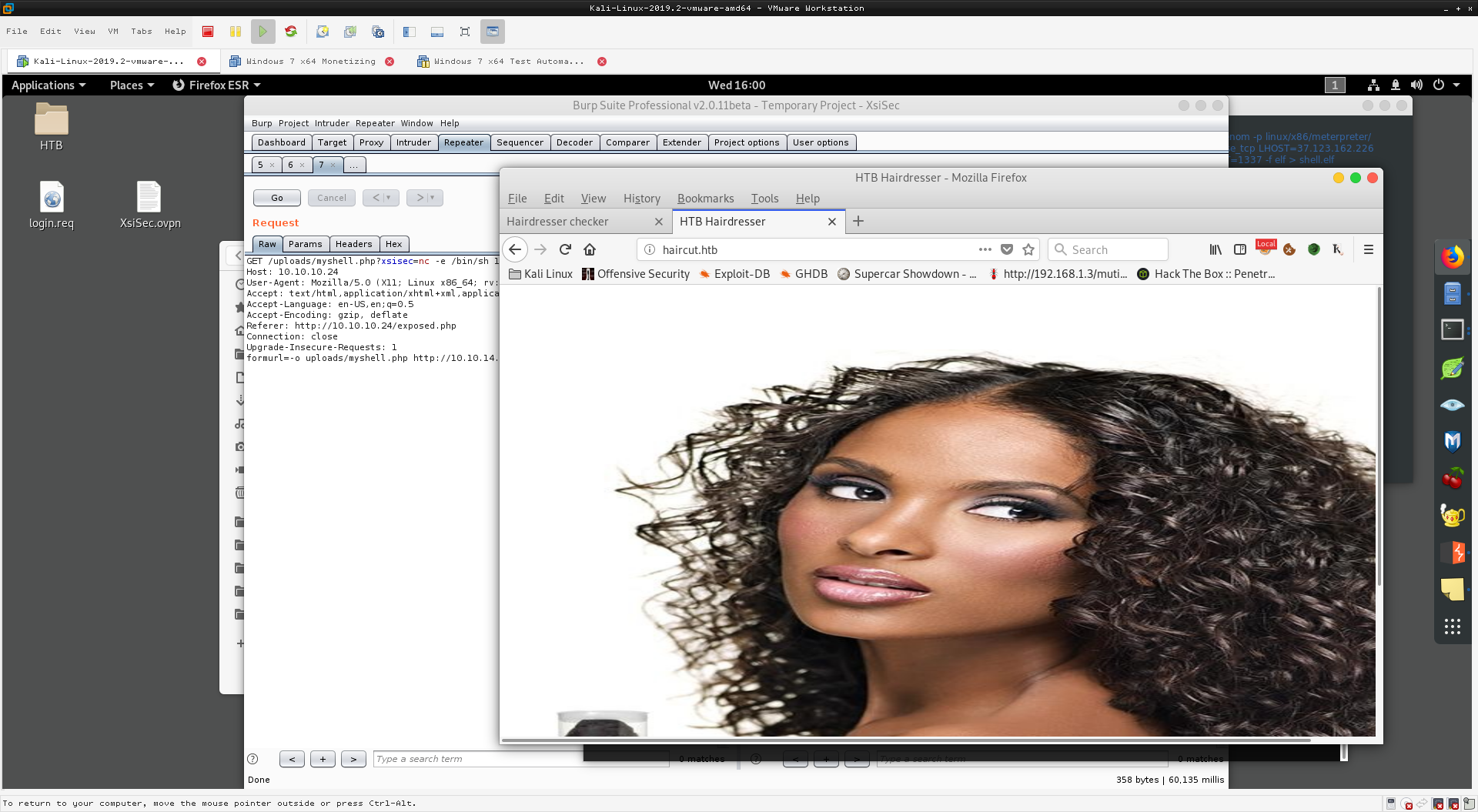
Task: Click the Firefox page vertical scrollbar
Action: point(1379,435)
